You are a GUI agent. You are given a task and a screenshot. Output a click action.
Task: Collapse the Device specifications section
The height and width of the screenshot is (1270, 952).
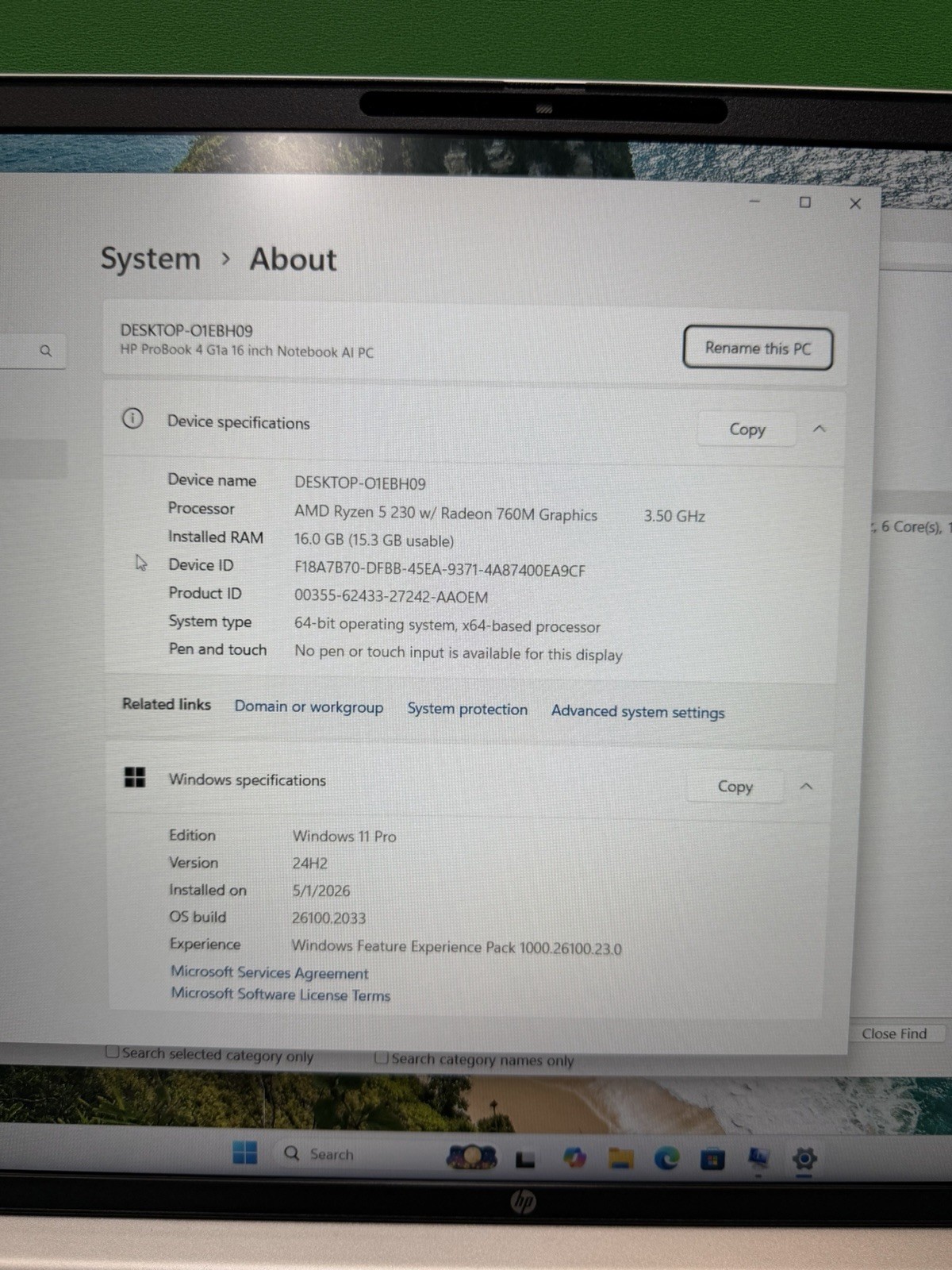coord(820,429)
